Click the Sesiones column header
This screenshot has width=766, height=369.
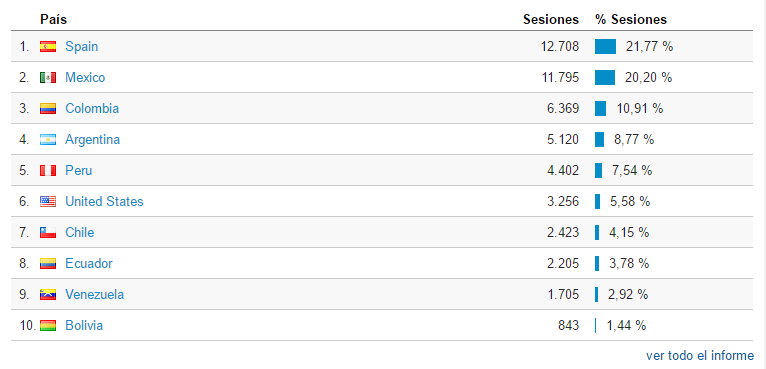tap(551, 20)
